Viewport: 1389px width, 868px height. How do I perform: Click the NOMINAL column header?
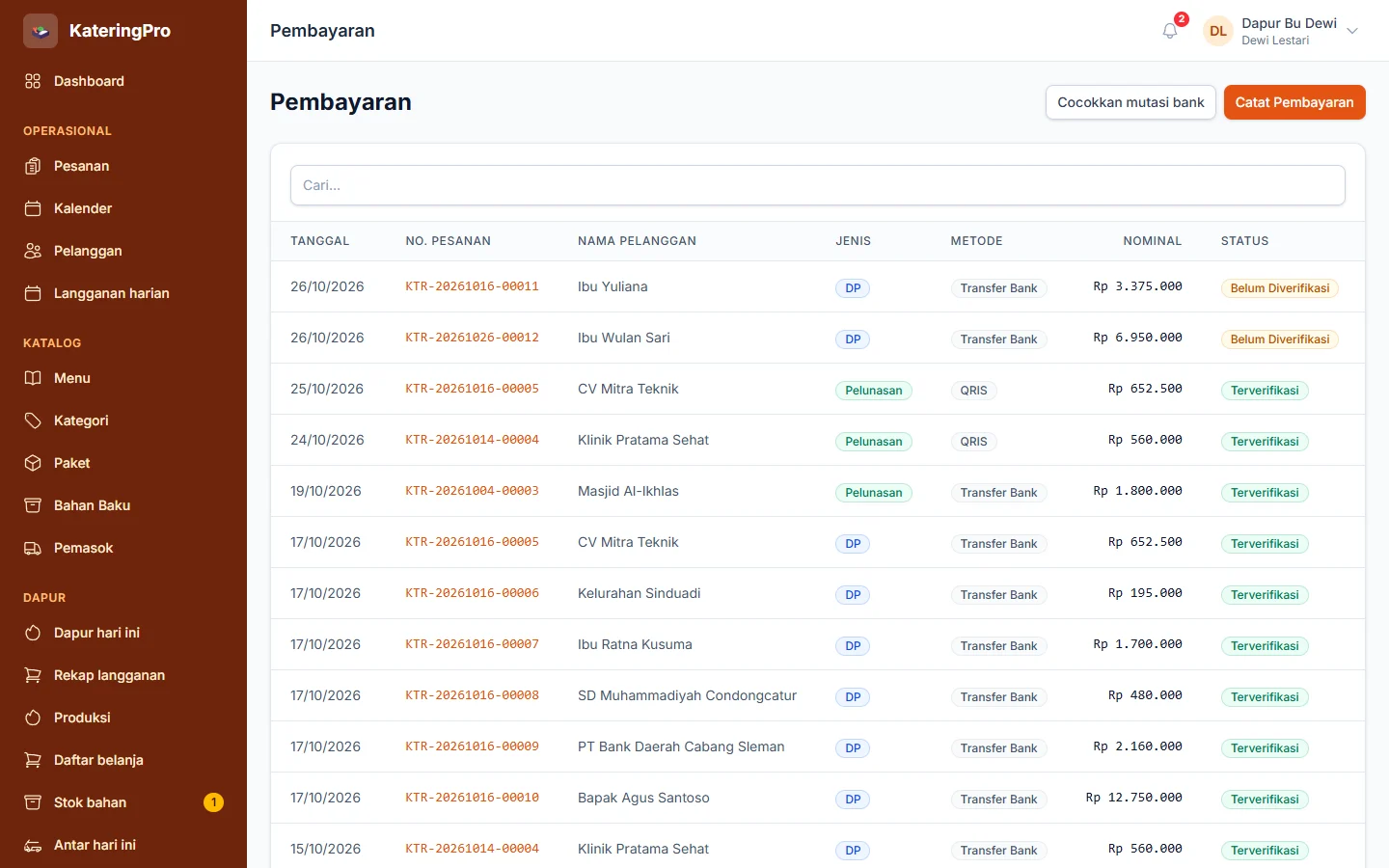click(x=1152, y=241)
